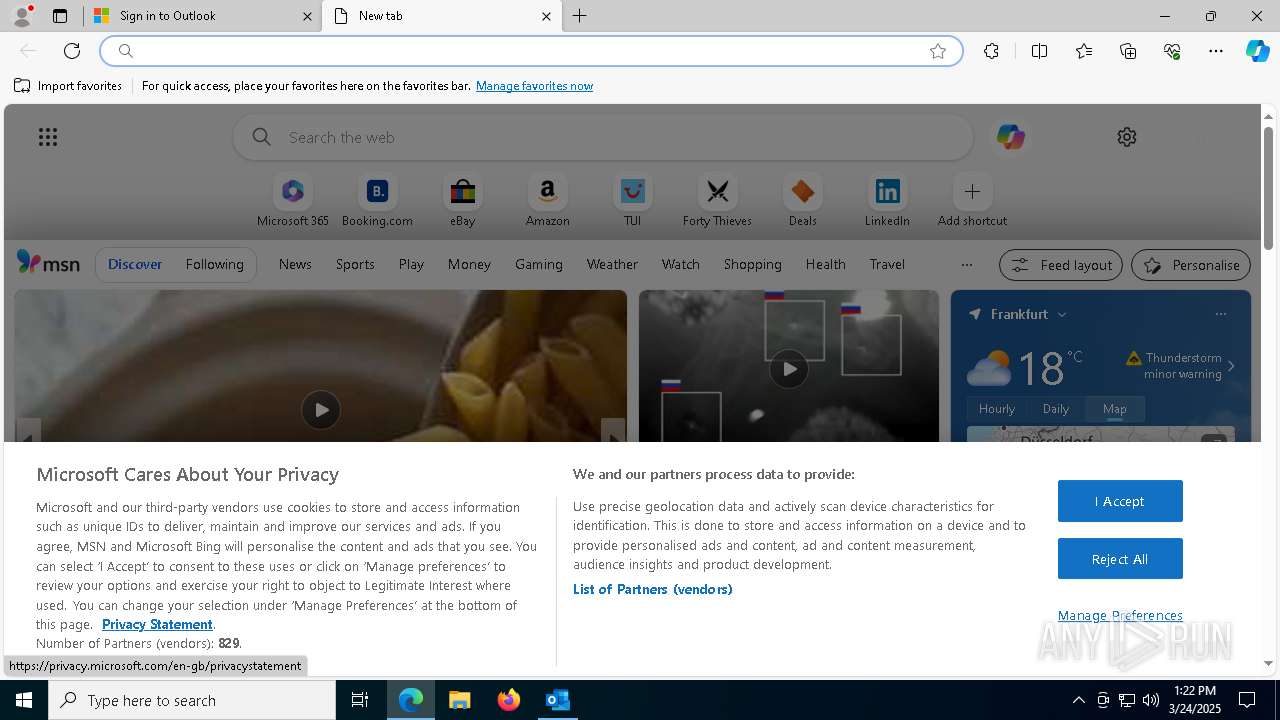The height and width of the screenshot is (720, 1280).
Task: Open eBay shortcut
Action: coord(462,201)
